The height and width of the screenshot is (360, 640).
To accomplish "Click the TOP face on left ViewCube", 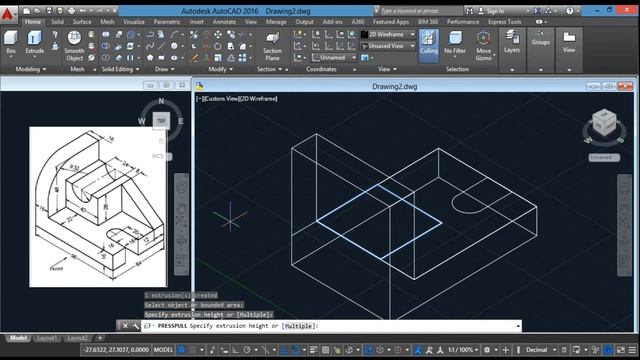I will [161, 121].
